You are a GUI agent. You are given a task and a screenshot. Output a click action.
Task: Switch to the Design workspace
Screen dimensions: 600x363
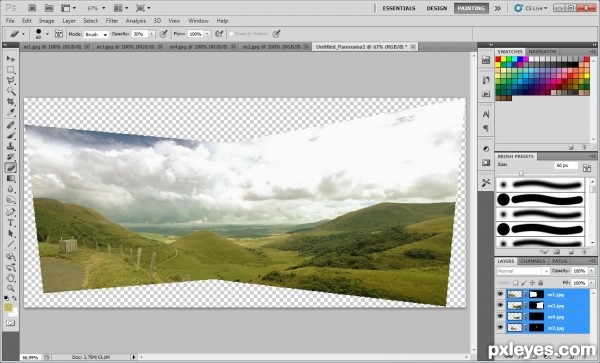click(437, 8)
